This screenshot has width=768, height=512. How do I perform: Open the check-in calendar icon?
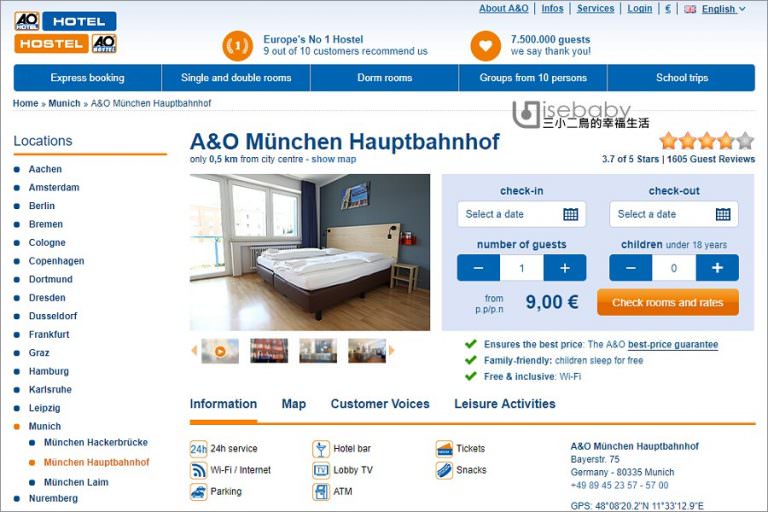(571, 214)
